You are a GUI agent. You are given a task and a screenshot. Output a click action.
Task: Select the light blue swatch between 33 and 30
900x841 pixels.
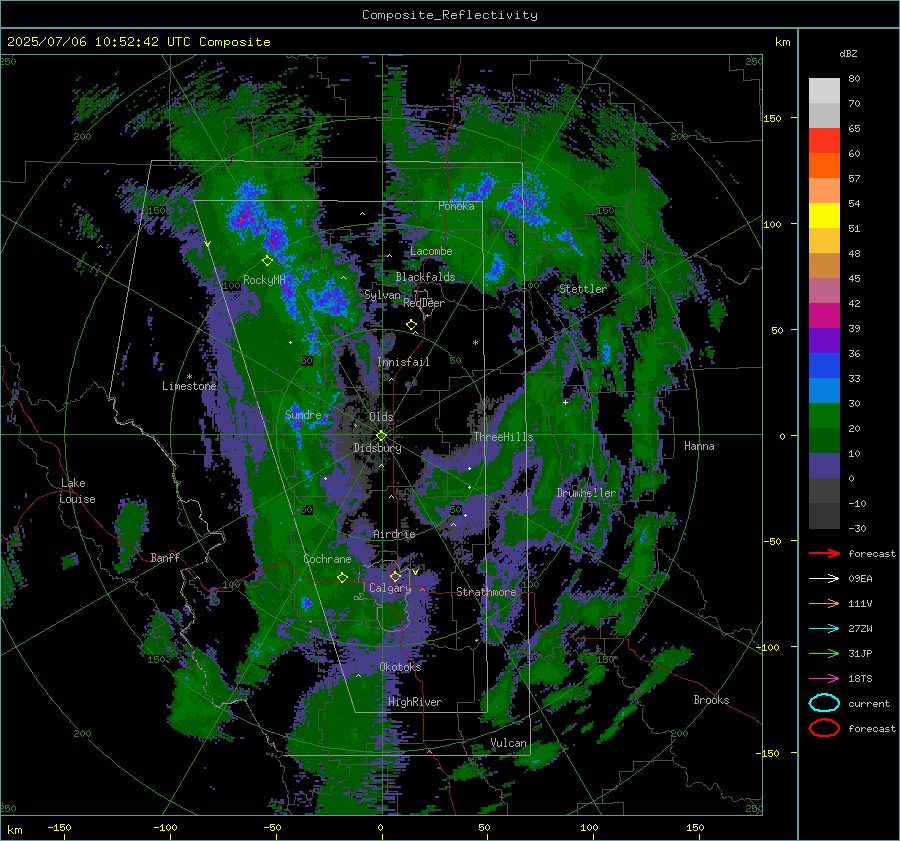pyautogui.click(x=824, y=390)
